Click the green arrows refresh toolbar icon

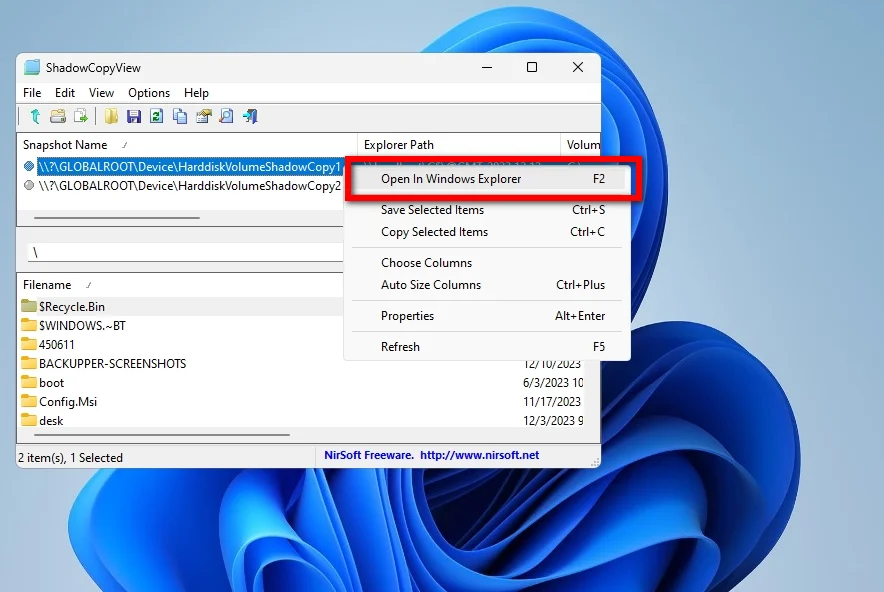coord(157,116)
